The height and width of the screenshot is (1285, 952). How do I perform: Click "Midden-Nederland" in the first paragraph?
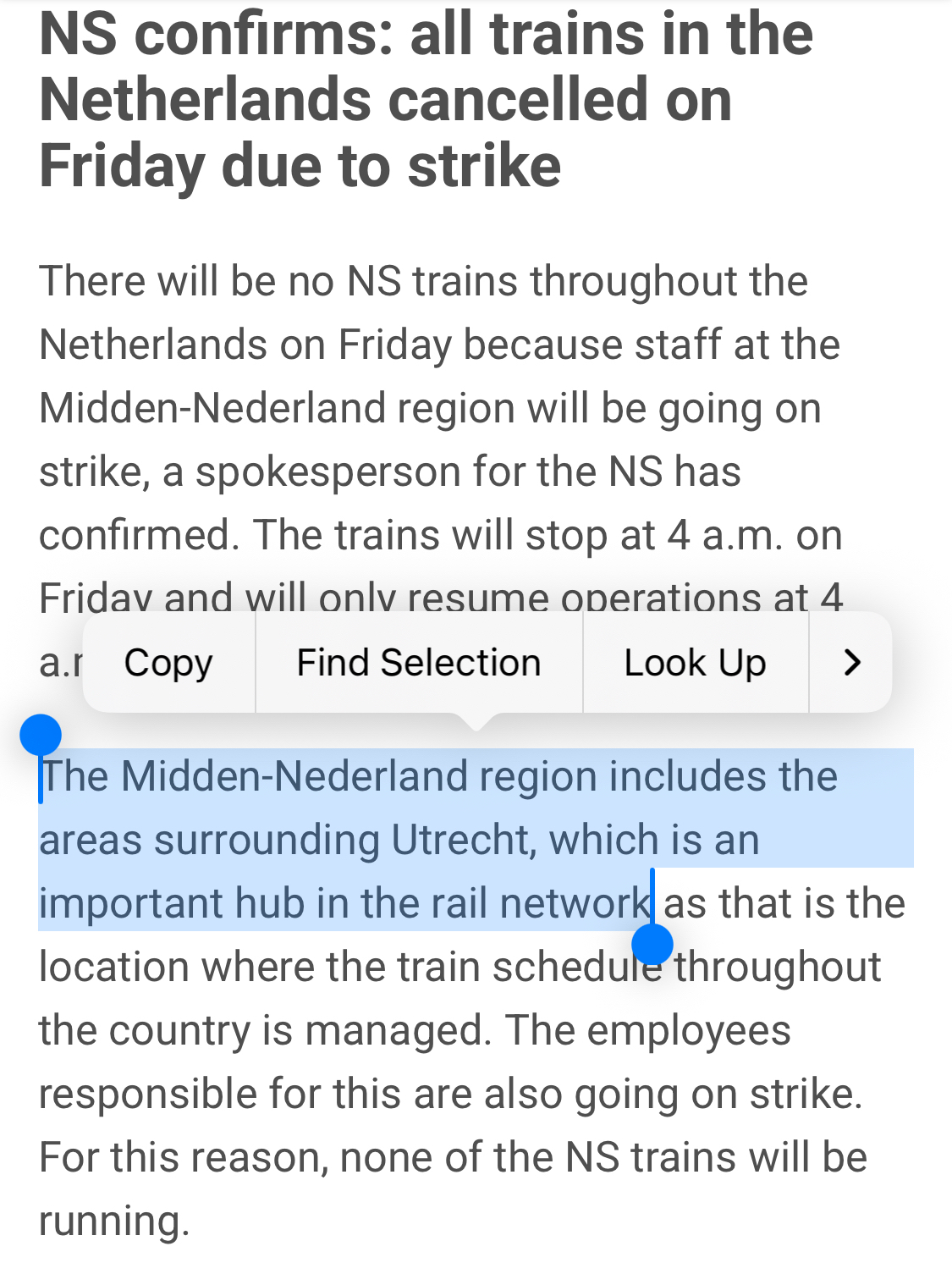coord(213,409)
